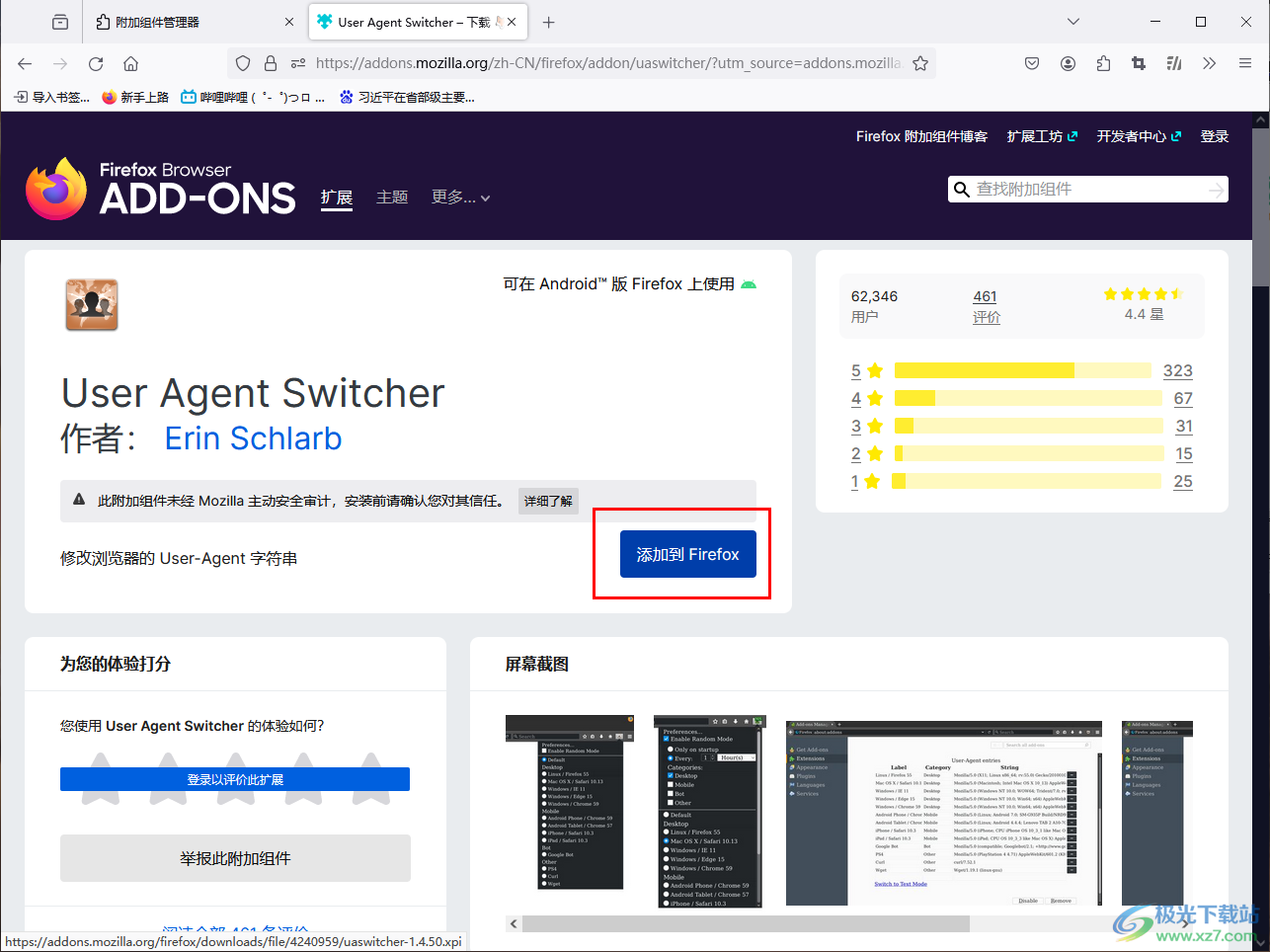This screenshot has width=1270, height=952.
Task: Go to the browser home page icon
Action: coord(130,63)
